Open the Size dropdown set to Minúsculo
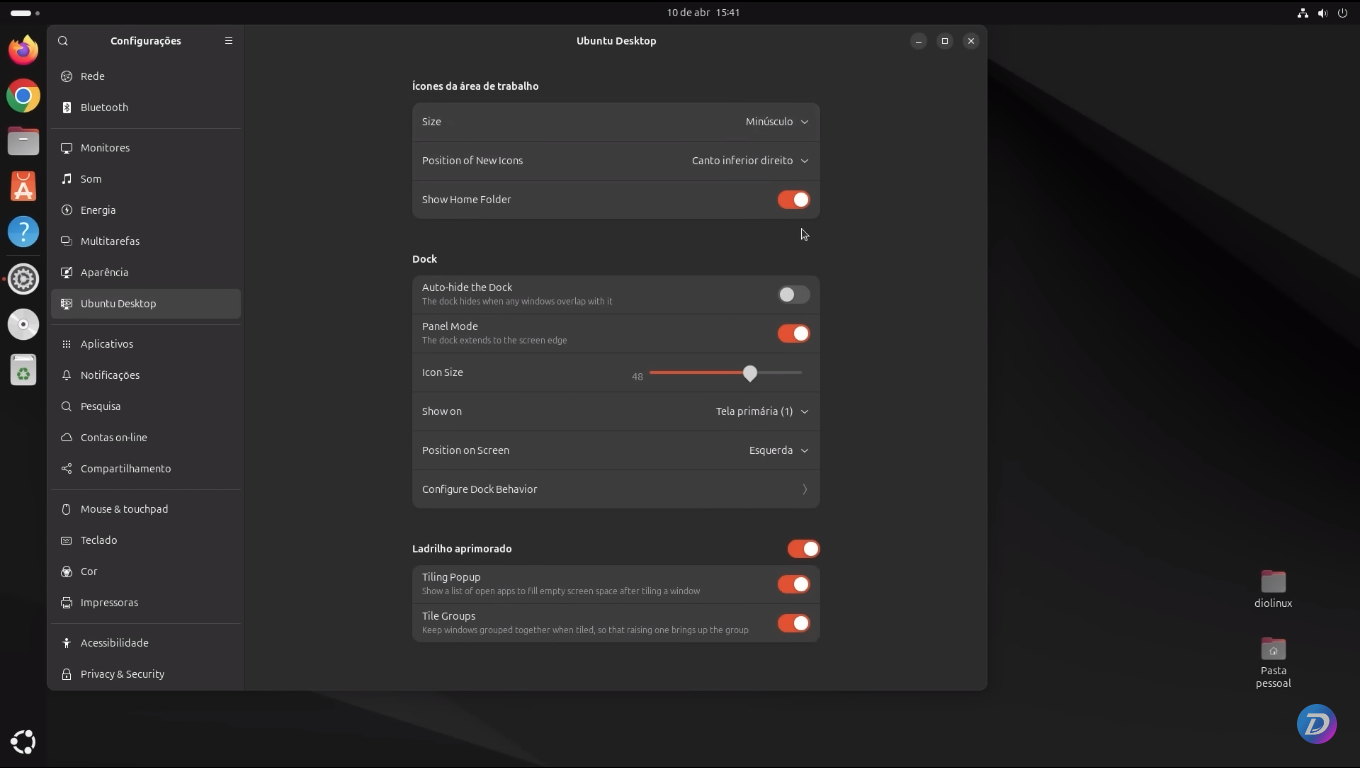This screenshot has width=1360, height=768. 776,121
